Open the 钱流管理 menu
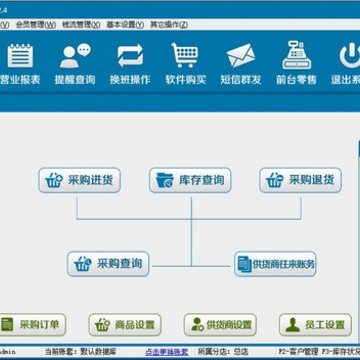This screenshot has height=360, width=360. [x=81, y=25]
